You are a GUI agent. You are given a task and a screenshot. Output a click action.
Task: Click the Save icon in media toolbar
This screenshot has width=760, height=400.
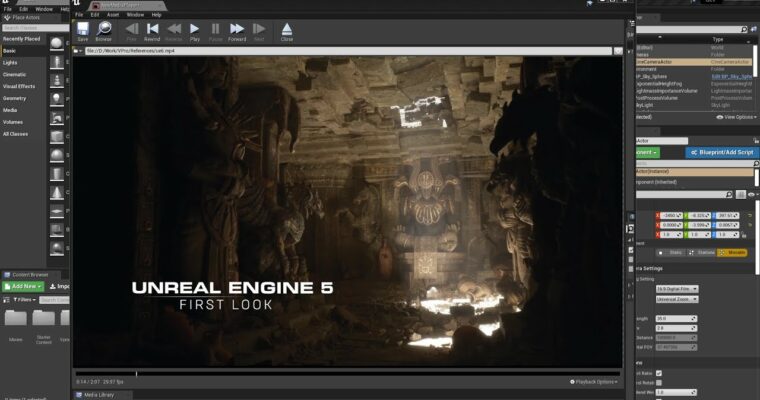point(83,32)
